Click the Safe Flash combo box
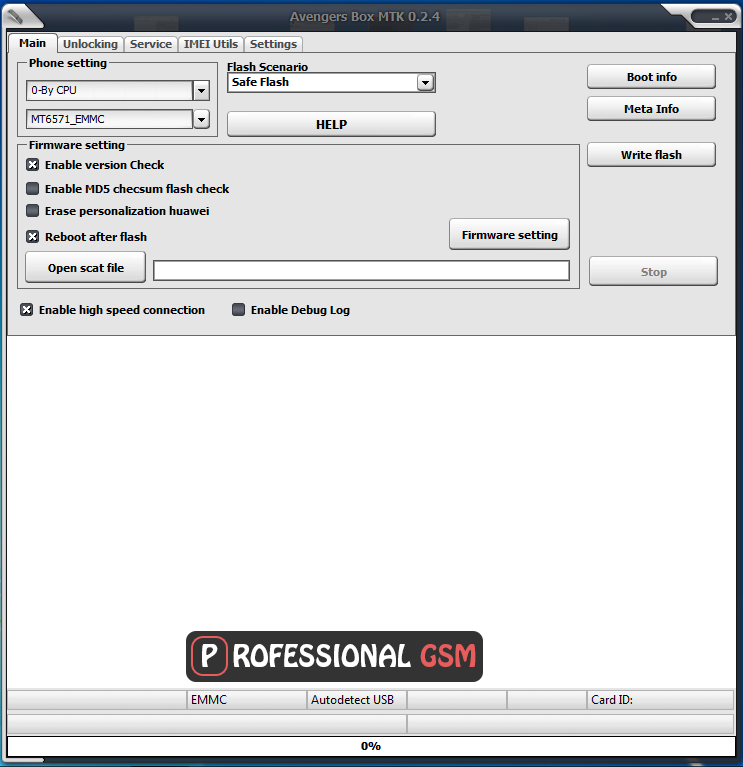 pos(331,83)
